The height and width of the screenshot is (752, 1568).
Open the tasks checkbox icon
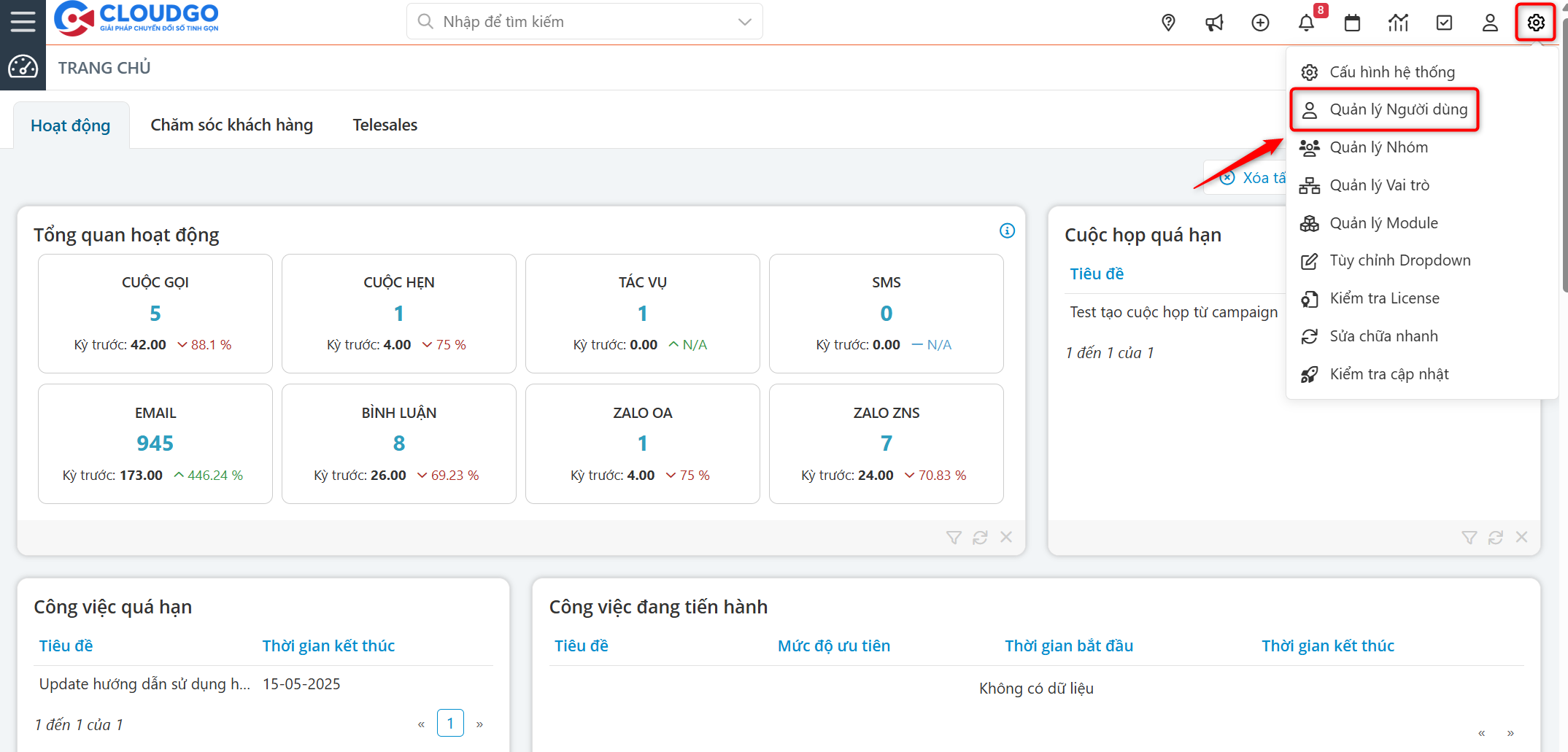click(x=1444, y=23)
